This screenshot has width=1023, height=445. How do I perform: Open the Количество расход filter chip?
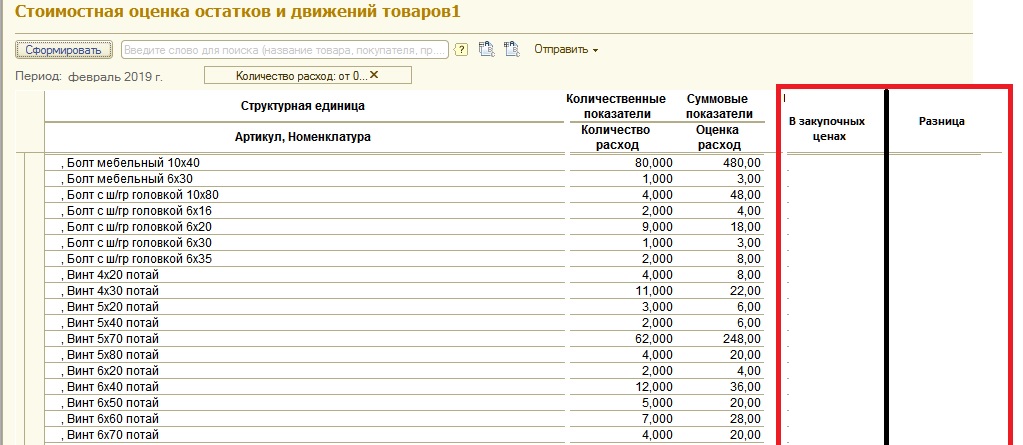coord(300,75)
